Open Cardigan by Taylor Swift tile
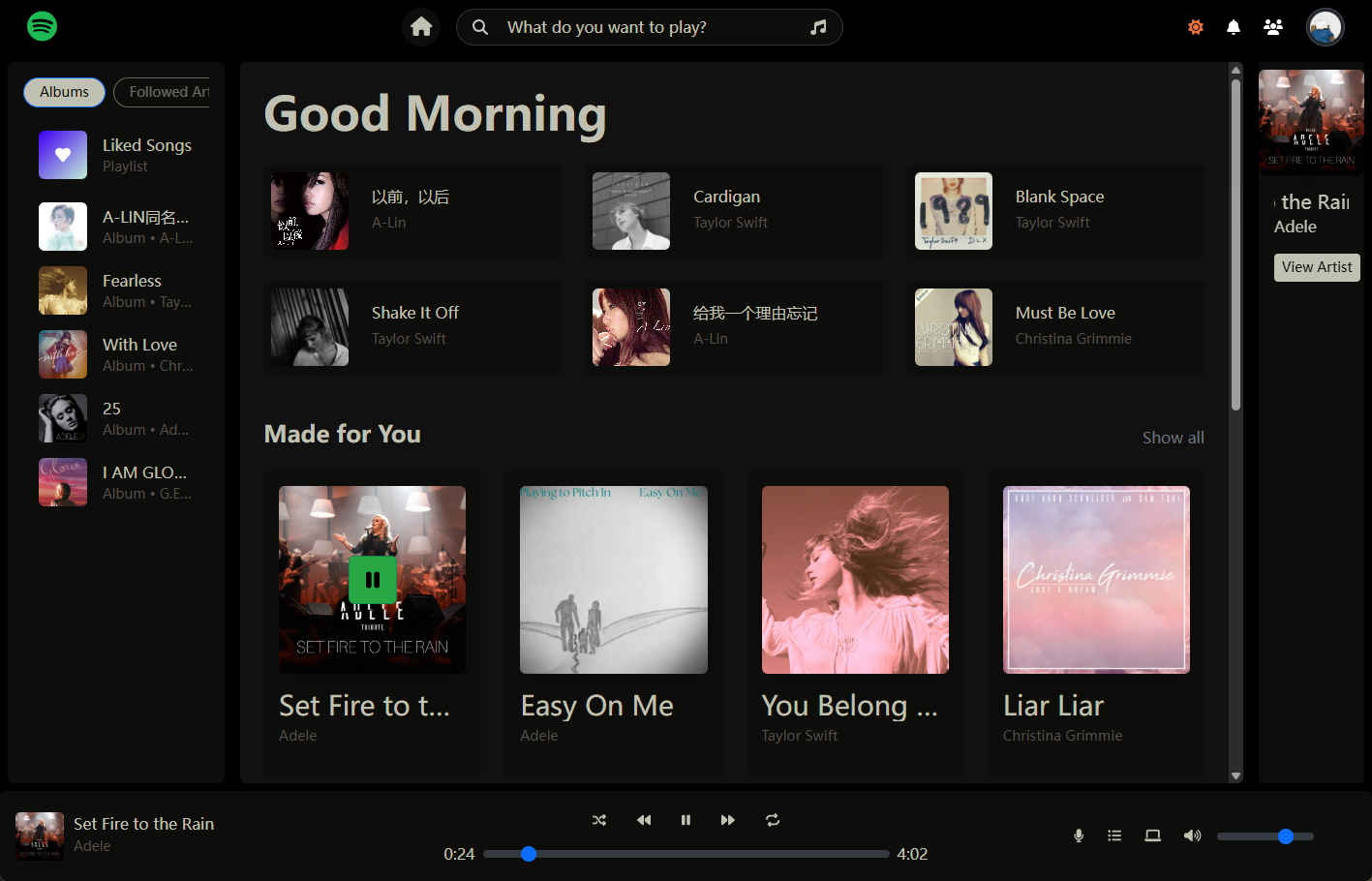 tap(734, 211)
